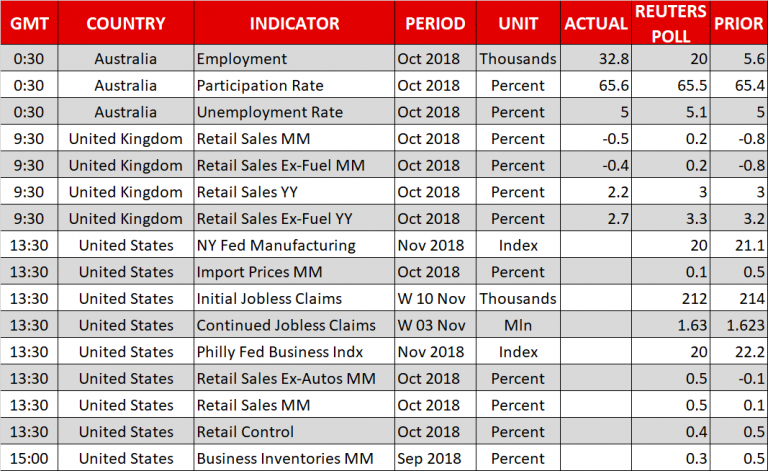Click the NY Fed Manufacturing cell
The image size is (768, 471).
(276, 245)
